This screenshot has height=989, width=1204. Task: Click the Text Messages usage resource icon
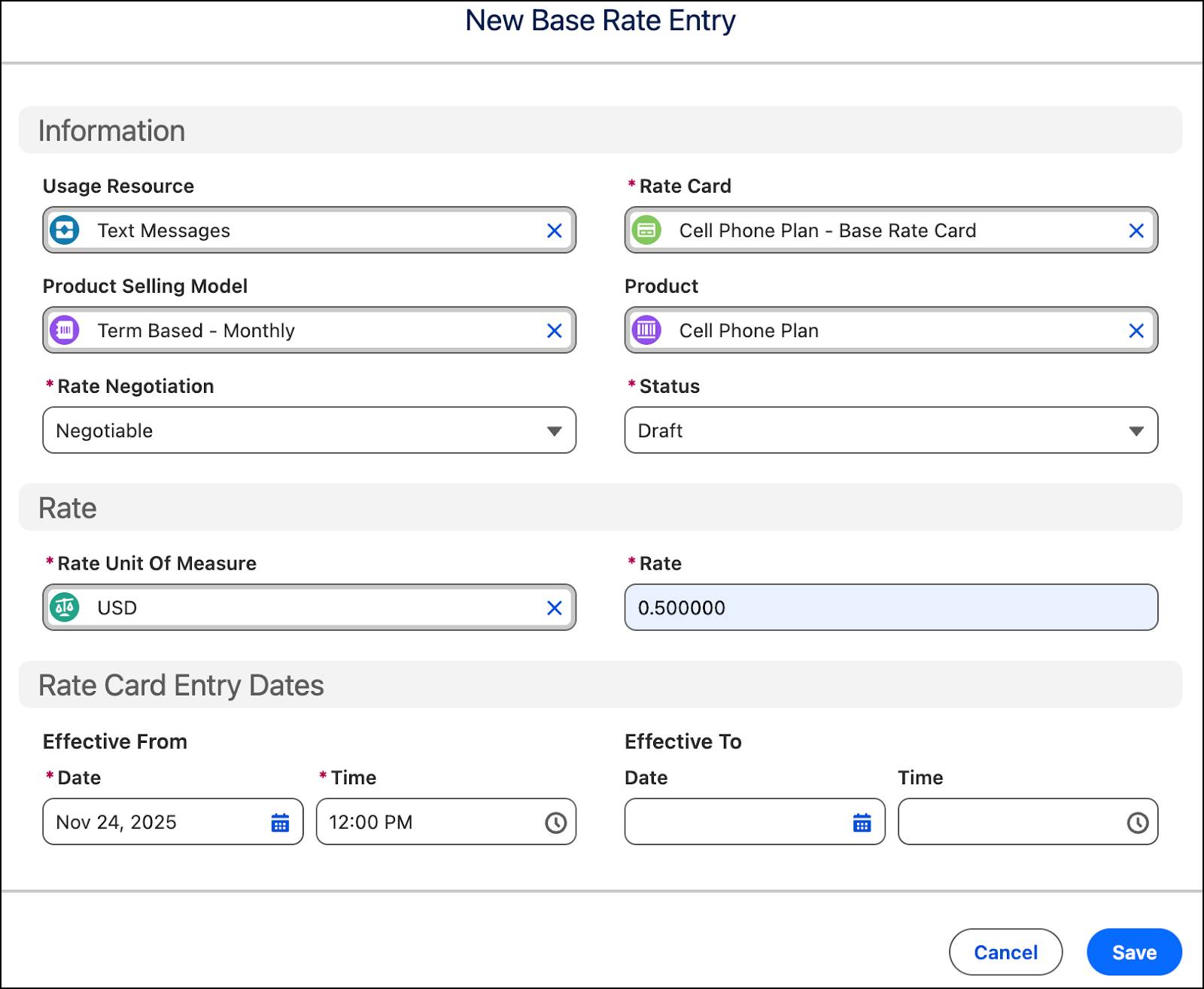(x=65, y=230)
